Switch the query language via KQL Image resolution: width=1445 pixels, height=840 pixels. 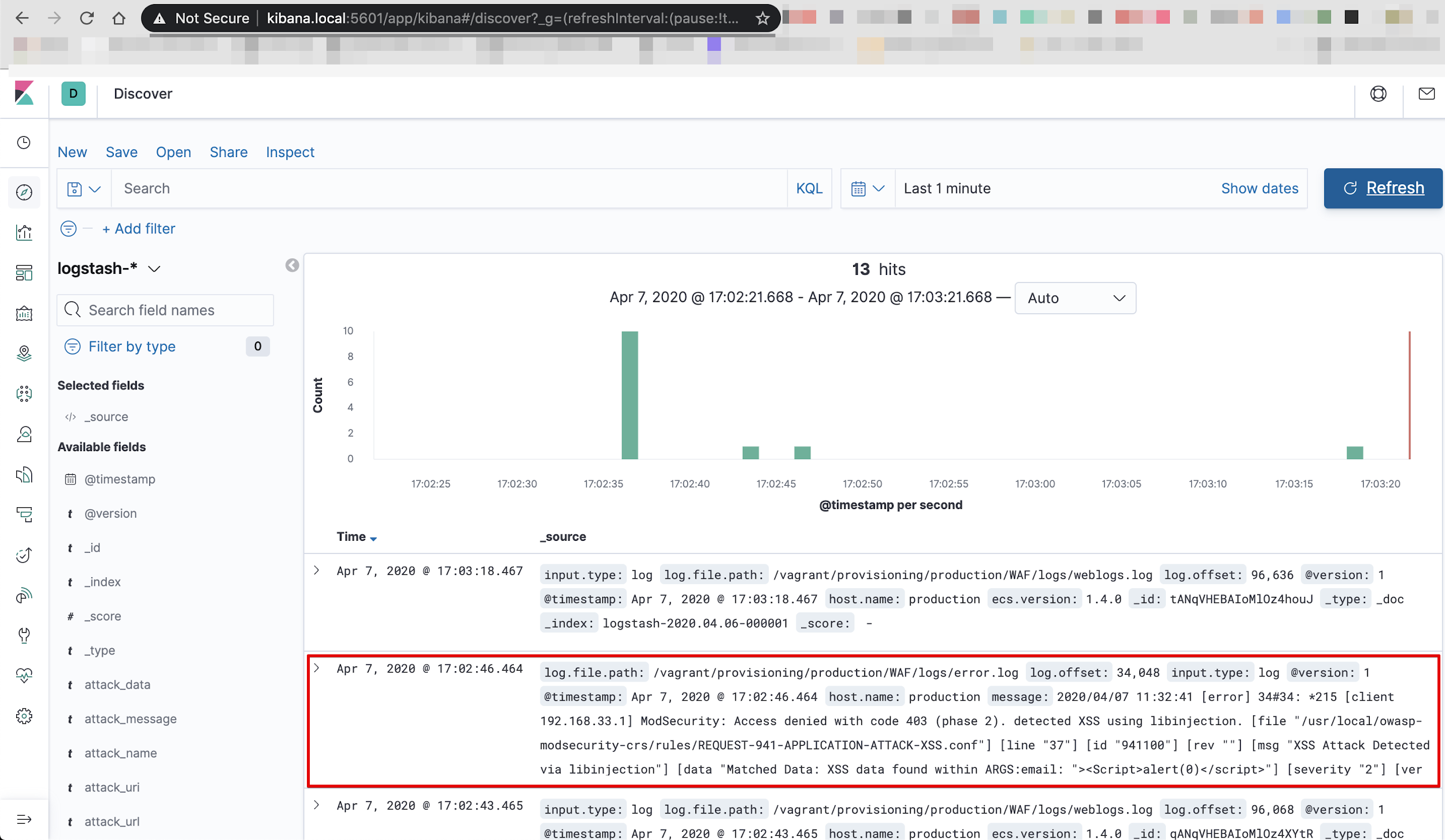tap(809, 188)
